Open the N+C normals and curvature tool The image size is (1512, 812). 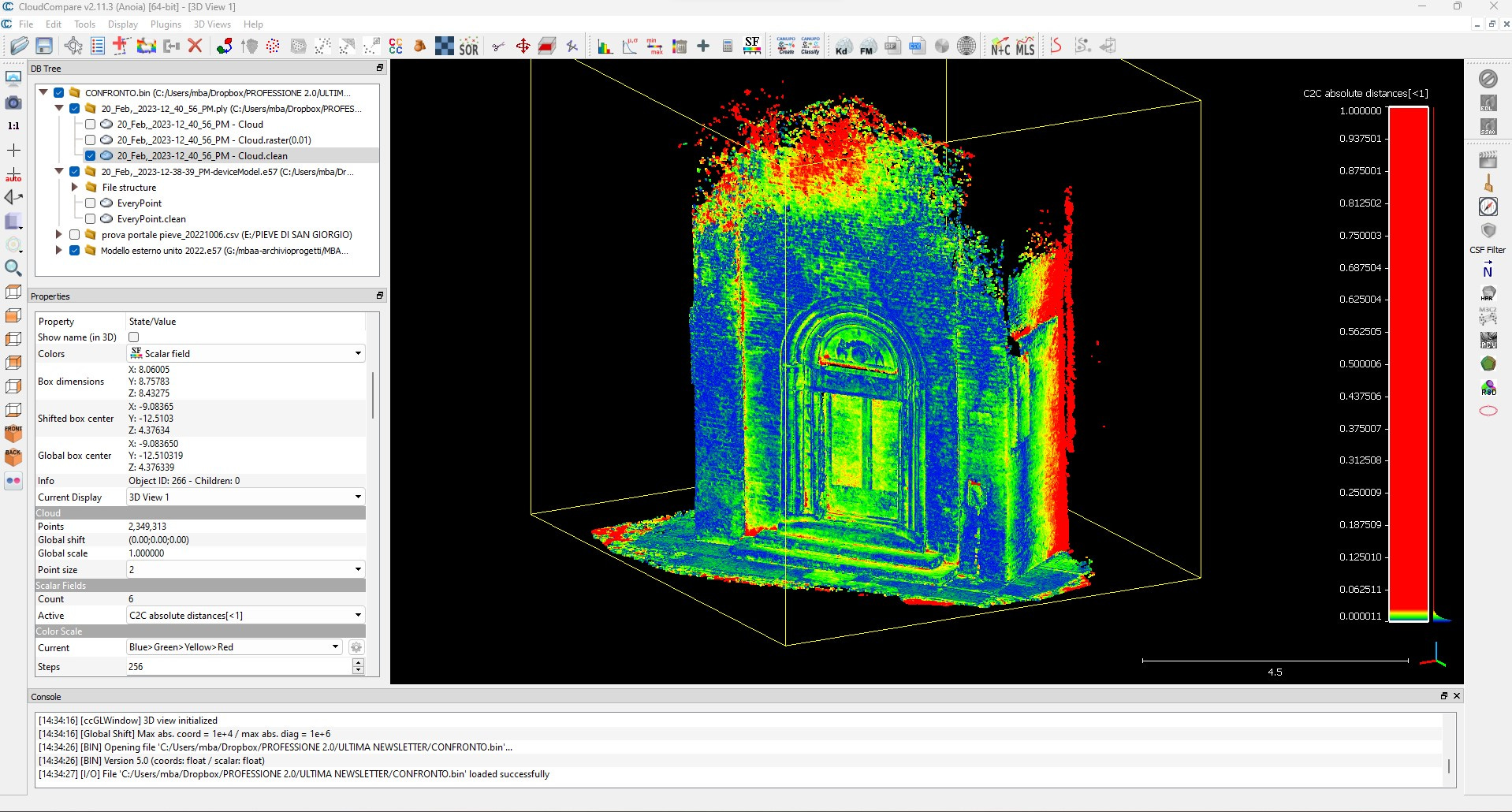(x=1000, y=47)
